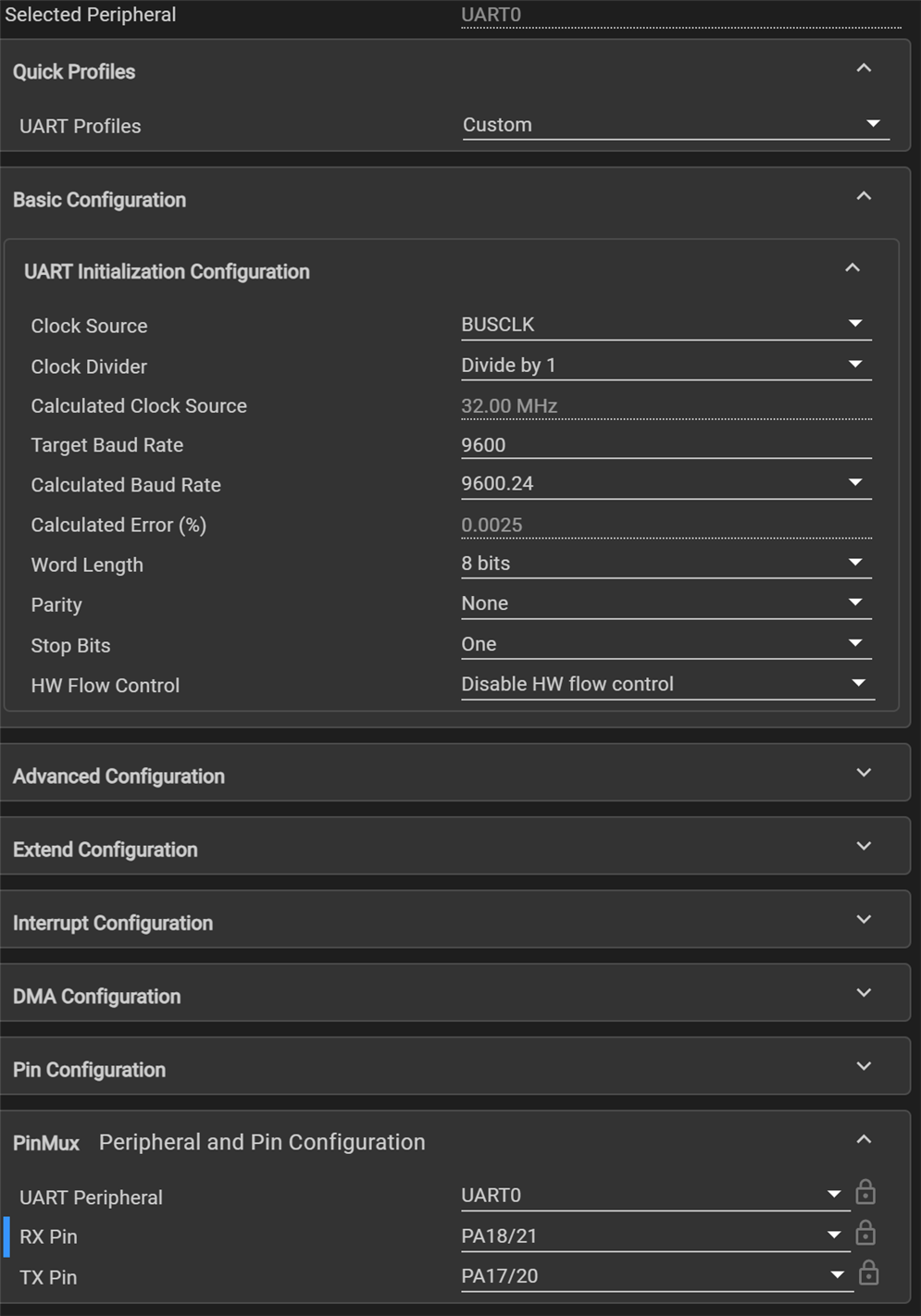Collapse the PinMux section

point(864,1139)
